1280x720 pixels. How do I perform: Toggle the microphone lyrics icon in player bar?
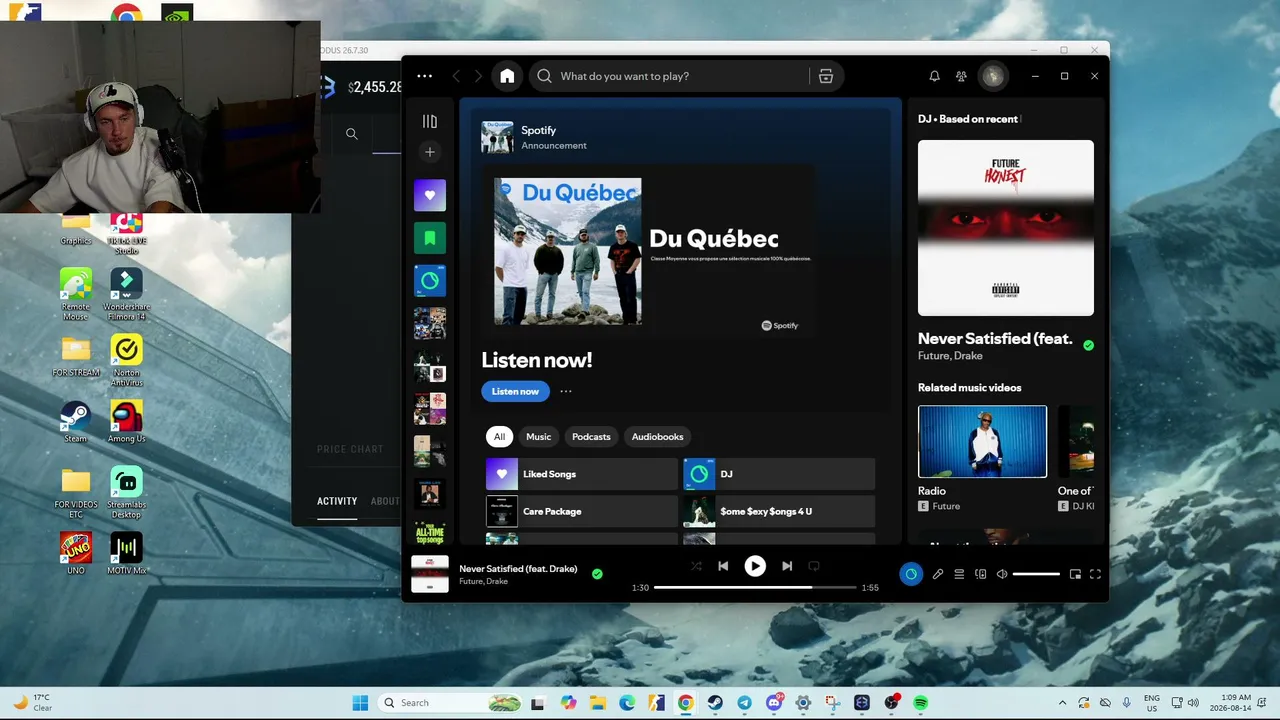point(938,574)
